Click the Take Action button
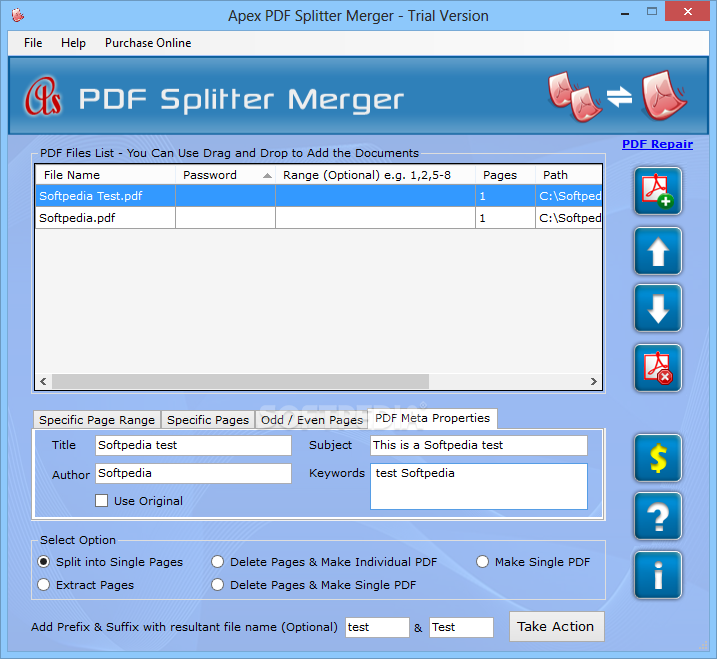The height and width of the screenshot is (659, 717). tap(556, 627)
